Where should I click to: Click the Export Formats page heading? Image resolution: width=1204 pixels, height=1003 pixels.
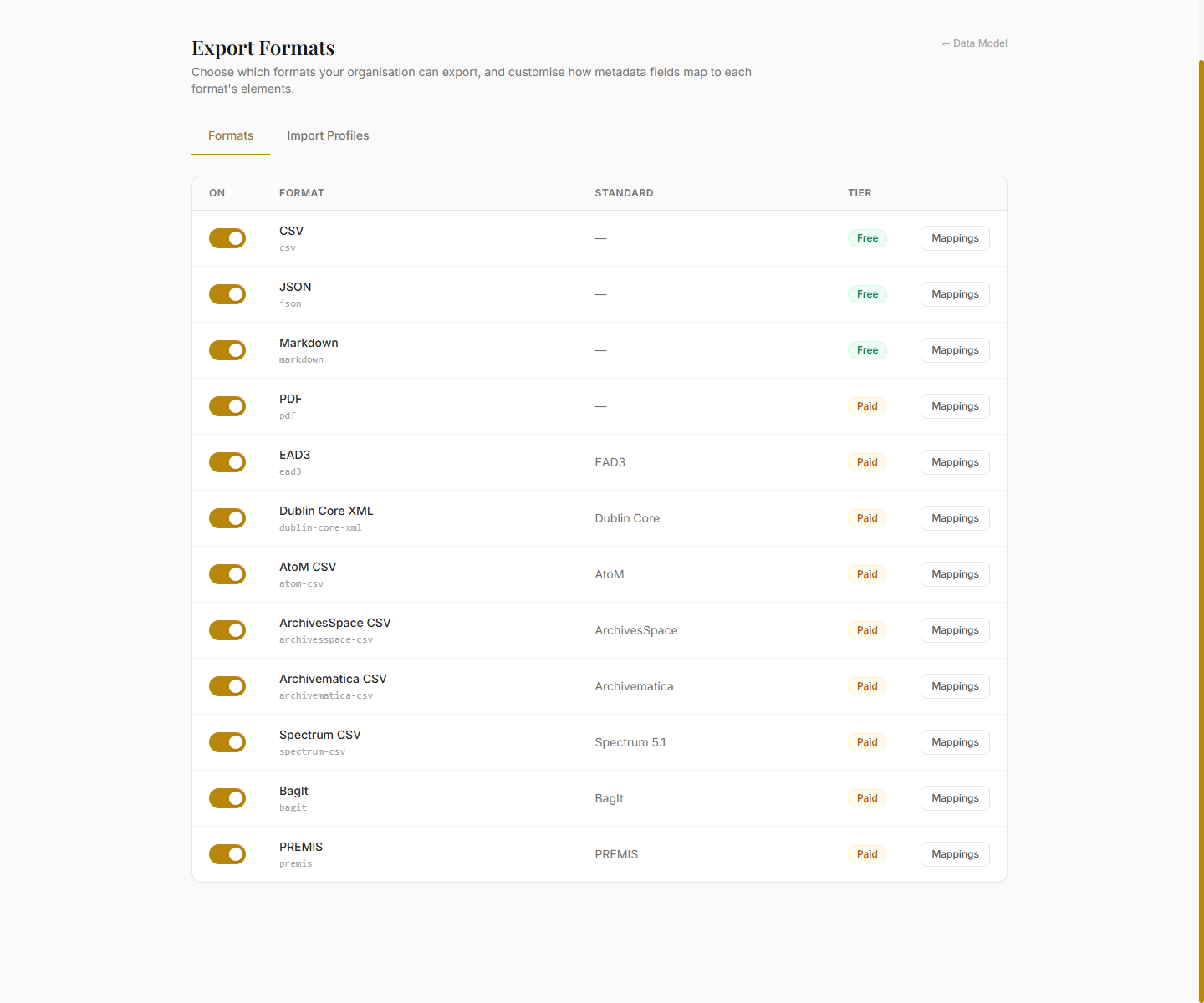tap(263, 48)
